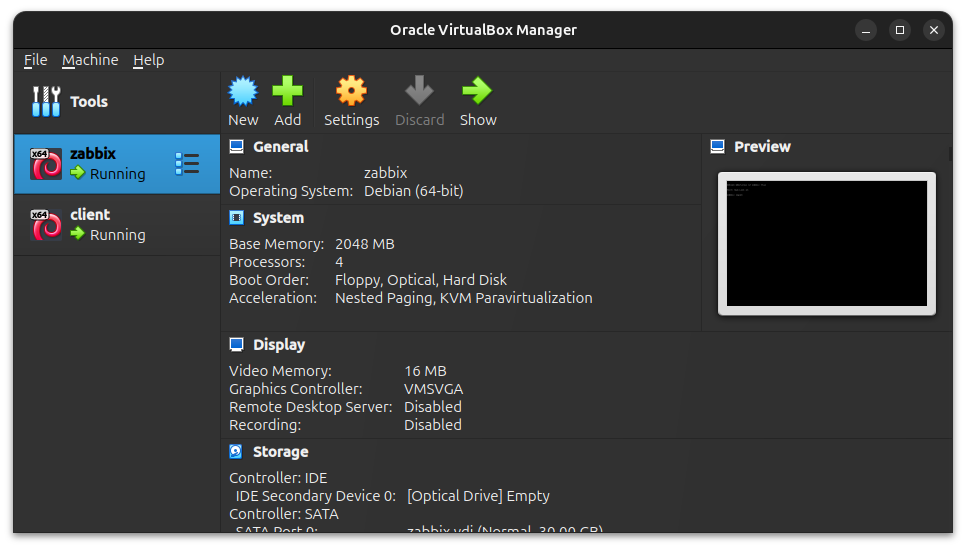Open the Help menu

148,60
